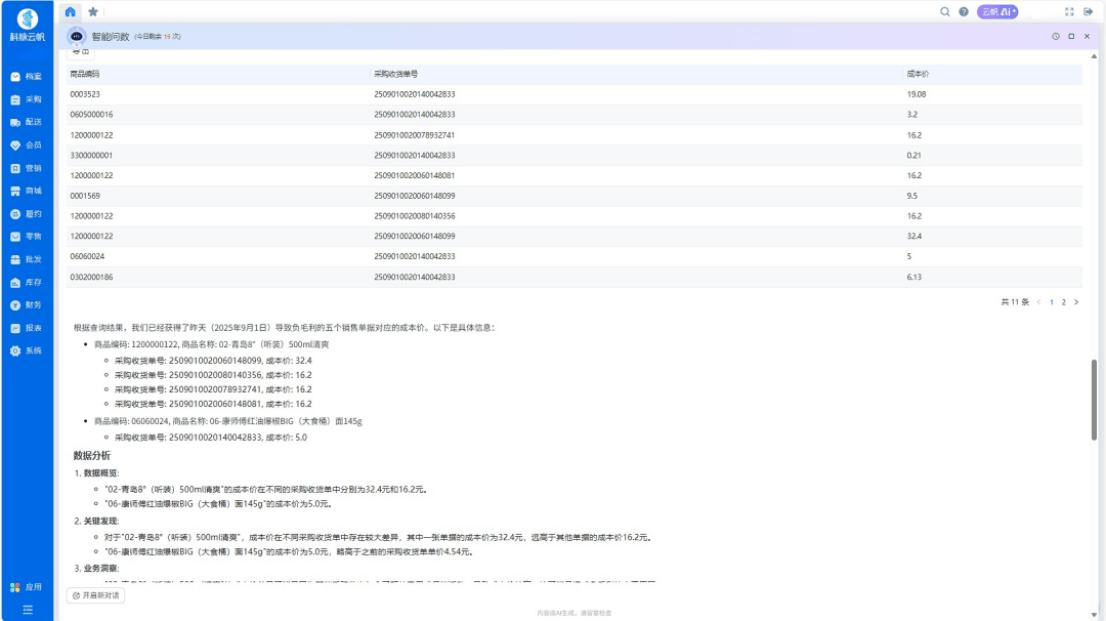Click the logout exit icon

point(1088,12)
